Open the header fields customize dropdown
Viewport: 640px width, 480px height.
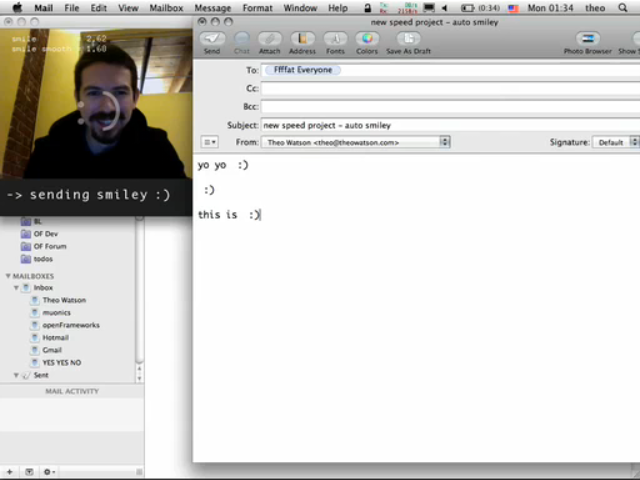[210, 142]
